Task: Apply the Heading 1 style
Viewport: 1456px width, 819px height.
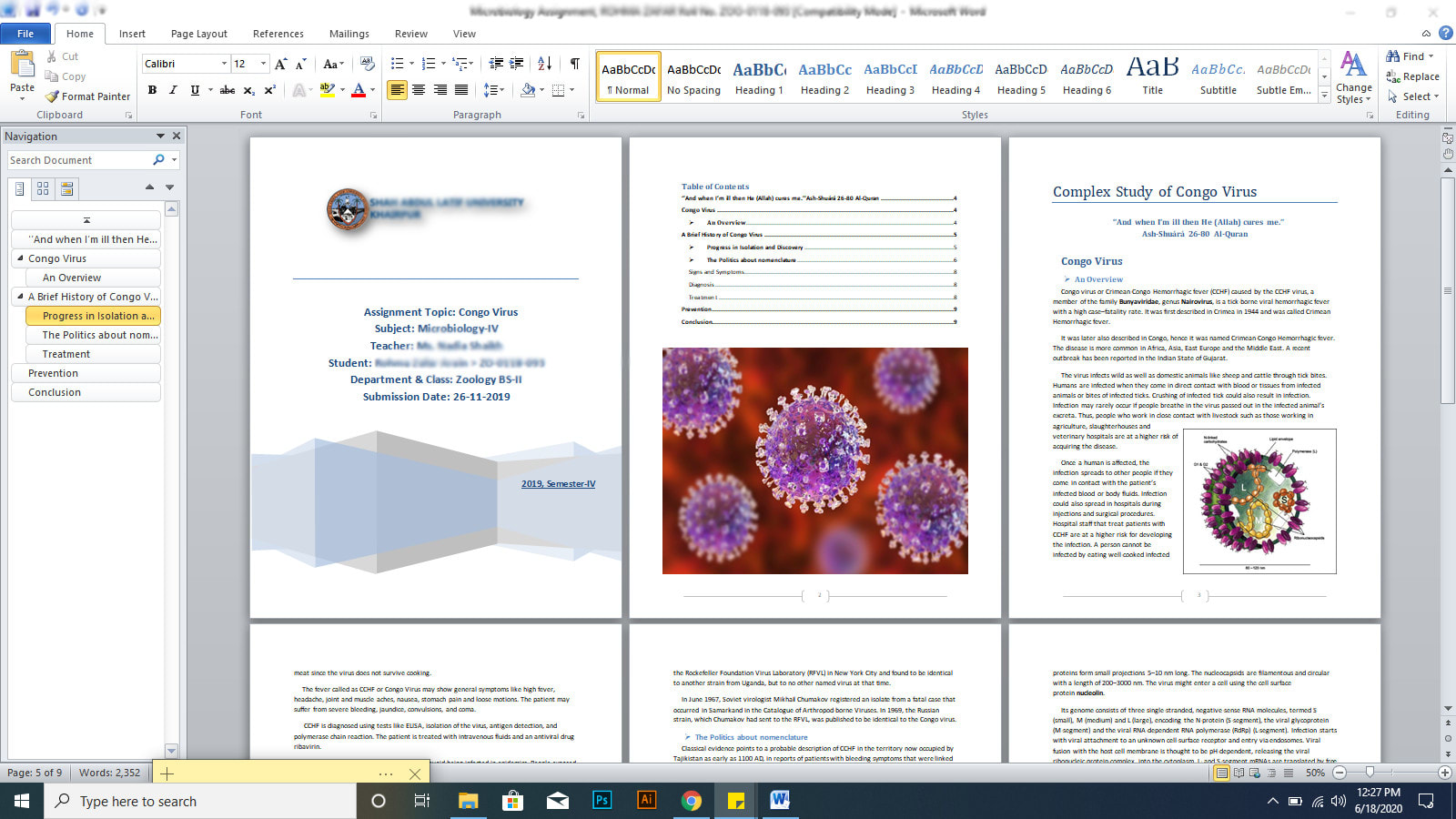Action: [x=759, y=77]
